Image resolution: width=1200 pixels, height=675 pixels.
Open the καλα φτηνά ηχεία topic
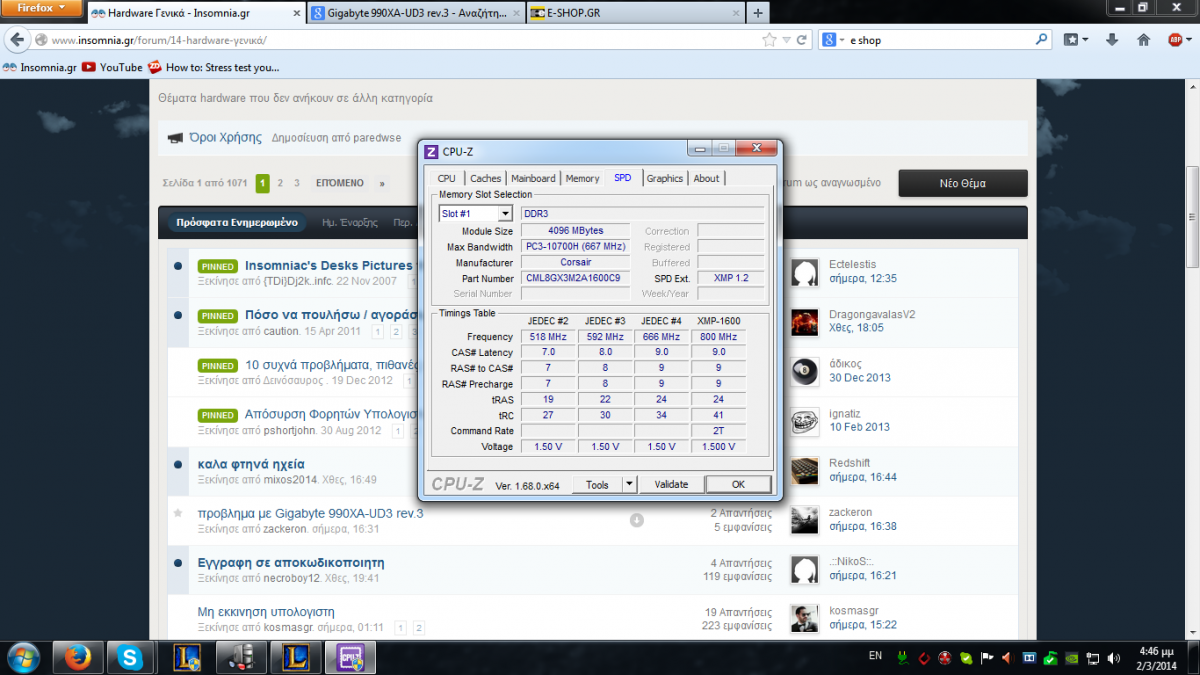[251, 464]
